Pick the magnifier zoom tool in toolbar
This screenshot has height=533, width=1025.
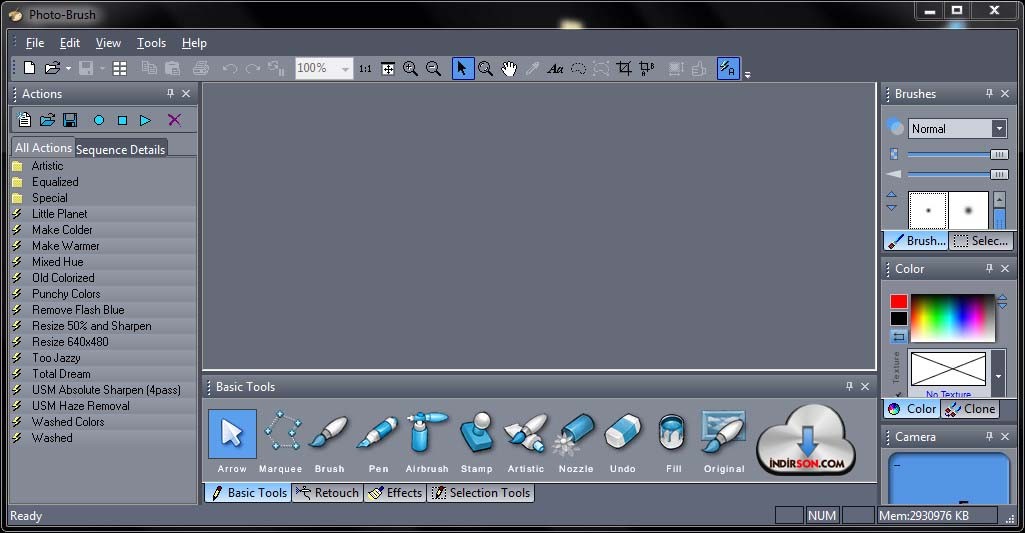pos(485,68)
